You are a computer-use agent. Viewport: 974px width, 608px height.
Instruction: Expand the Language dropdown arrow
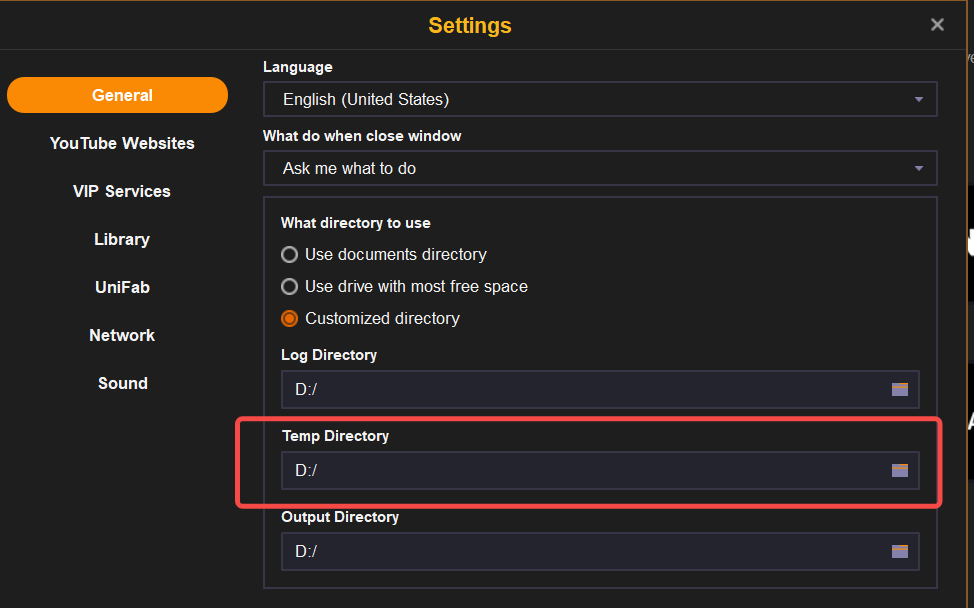pyautogui.click(x=918, y=99)
